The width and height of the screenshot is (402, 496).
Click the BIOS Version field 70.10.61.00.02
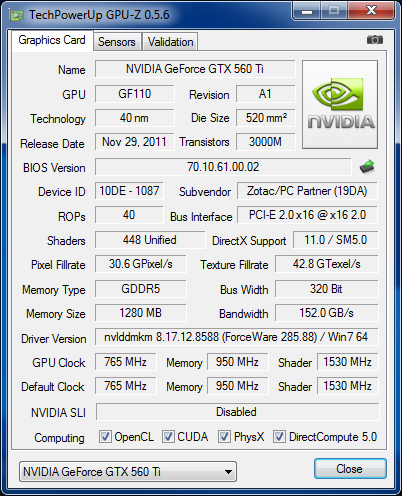pos(223,167)
